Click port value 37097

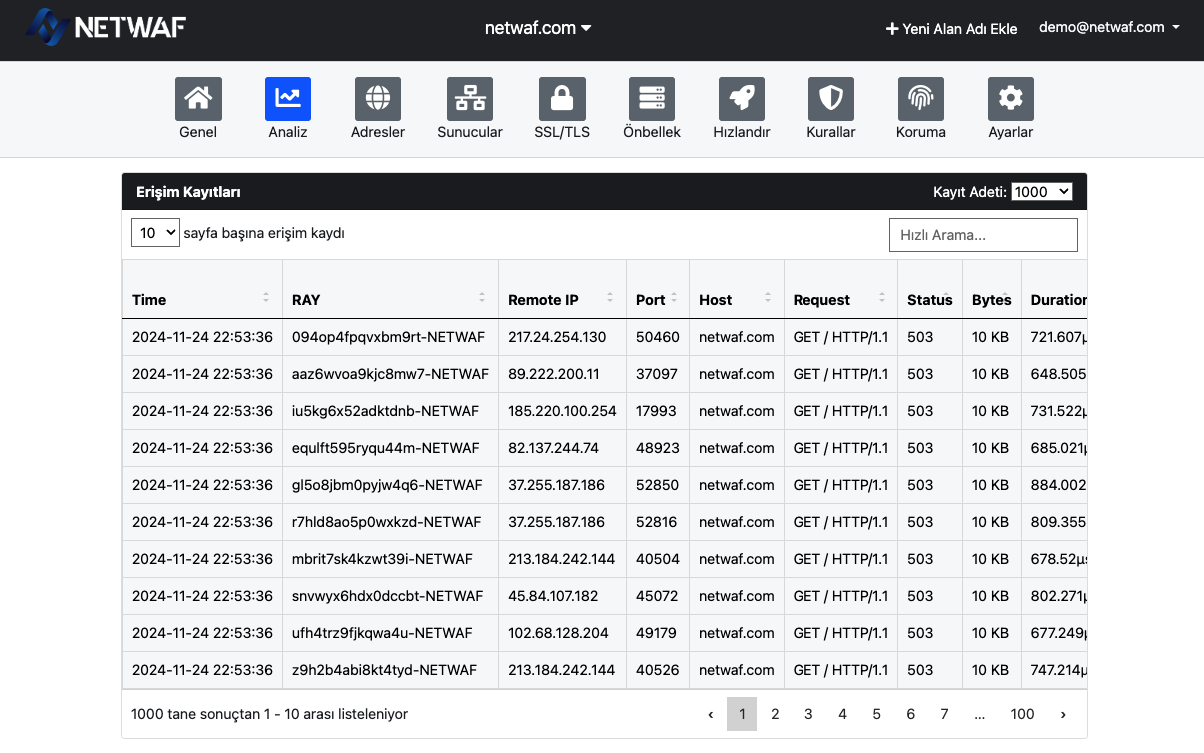pos(657,374)
